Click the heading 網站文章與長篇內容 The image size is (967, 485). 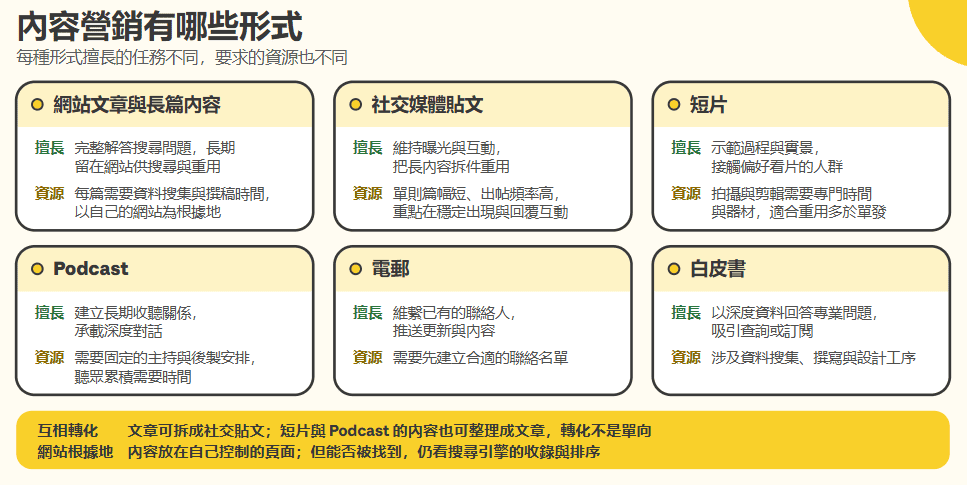[137, 105]
